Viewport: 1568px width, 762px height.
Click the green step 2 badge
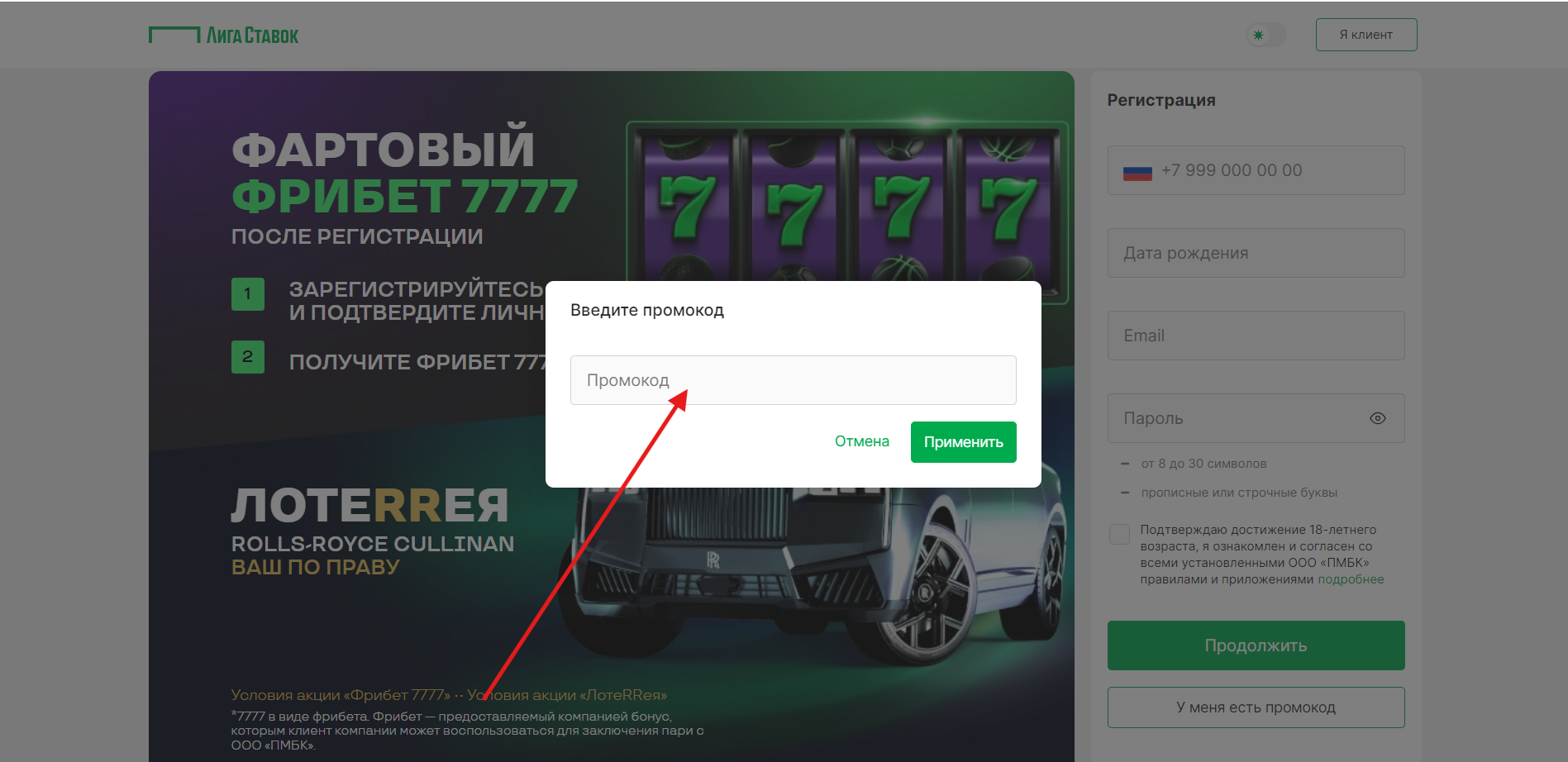point(248,357)
